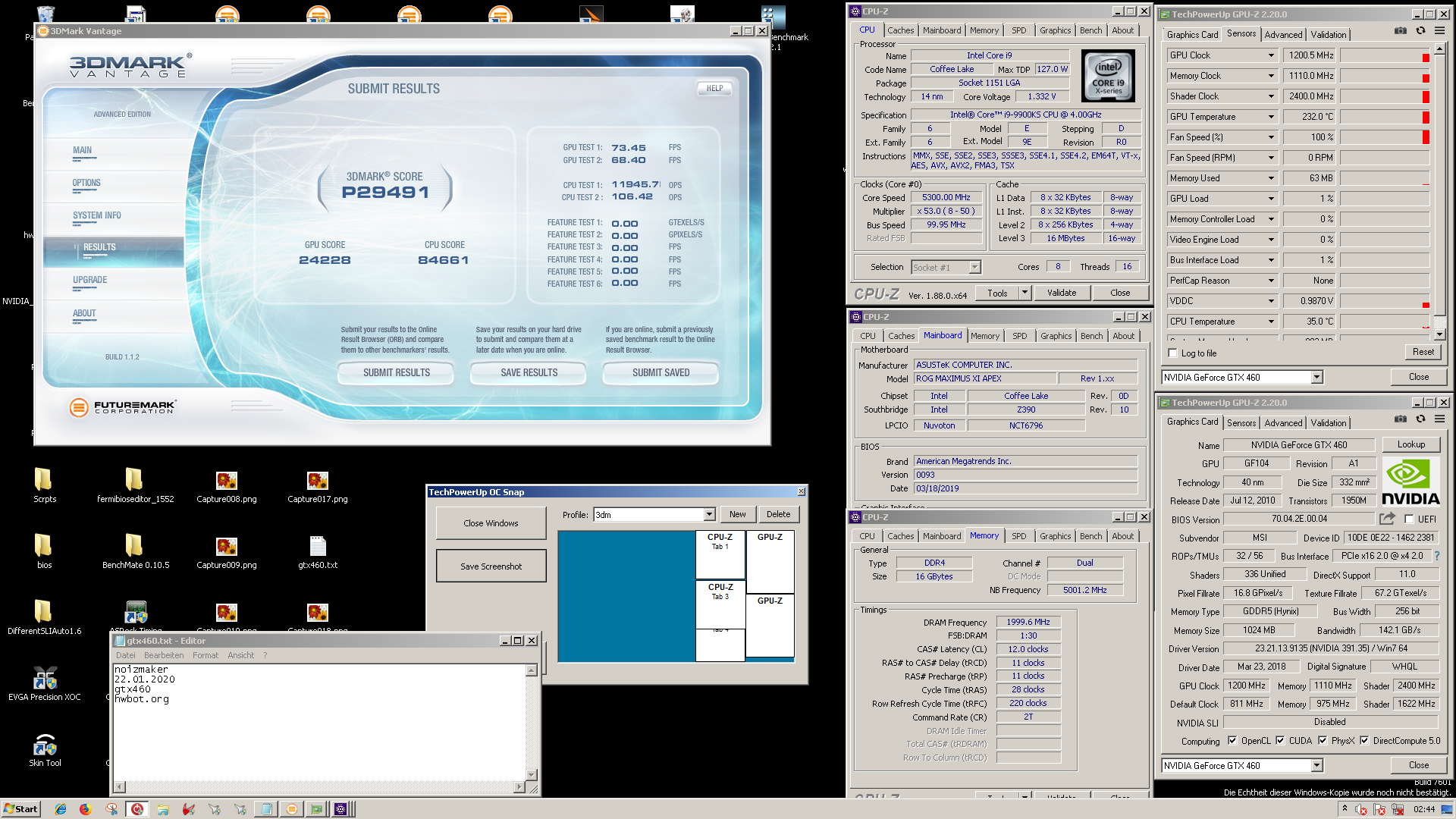Viewport: 1456px width, 819px height.
Task: Open the Scrpts desktop folder
Action: coord(45,485)
